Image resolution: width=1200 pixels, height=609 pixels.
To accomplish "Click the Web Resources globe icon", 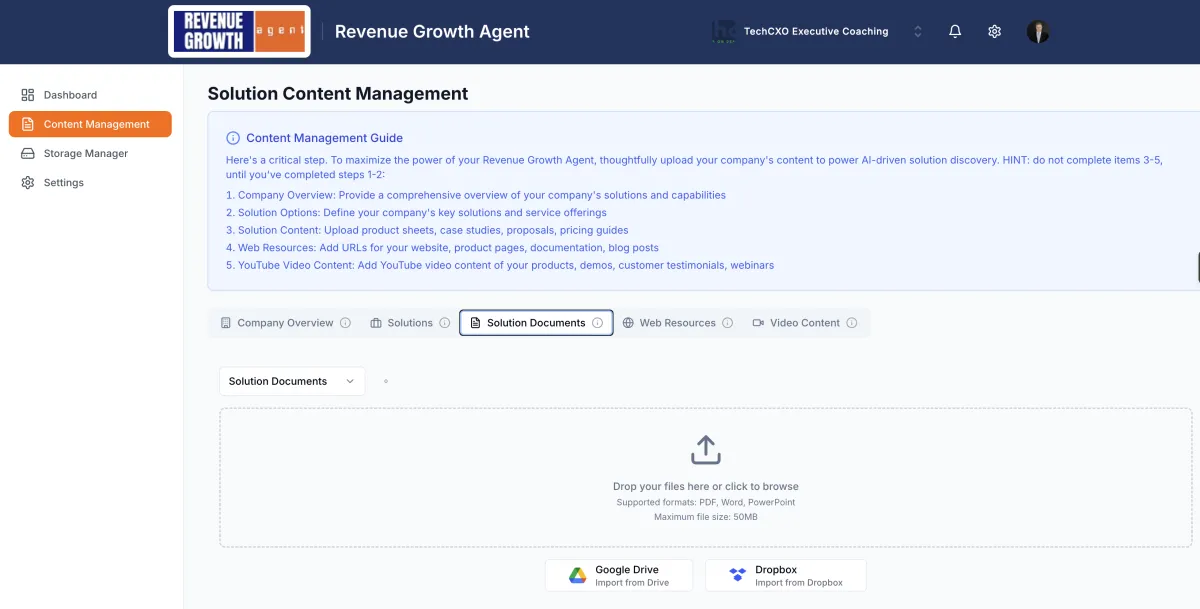I will (628, 323).
